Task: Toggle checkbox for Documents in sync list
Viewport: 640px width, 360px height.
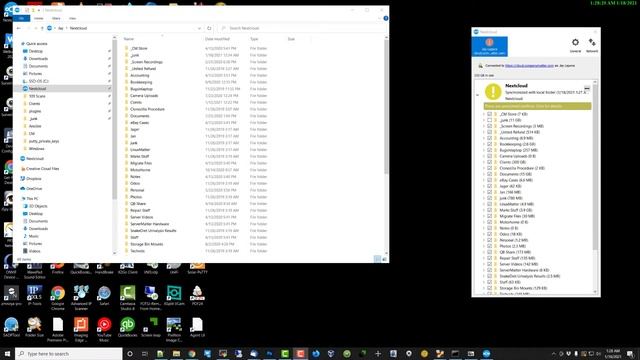Action: [489, 174]
